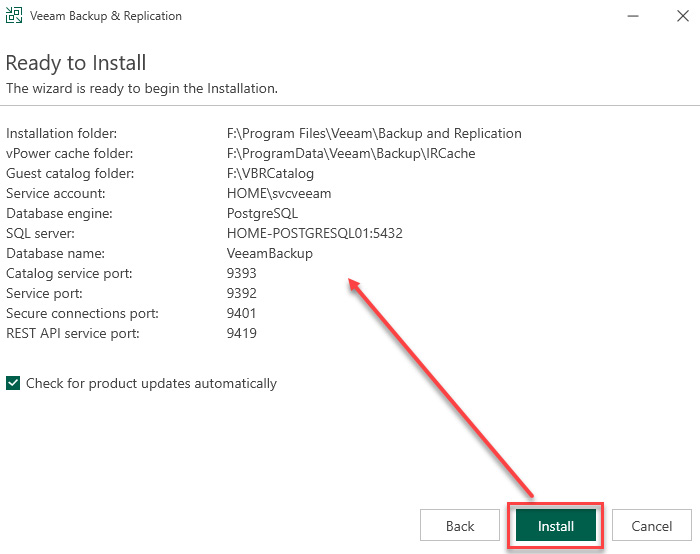Click the PostgreSQL database engine value
Image resolution: width=700 pixels, height=554 pixels.
pos(262,213)
